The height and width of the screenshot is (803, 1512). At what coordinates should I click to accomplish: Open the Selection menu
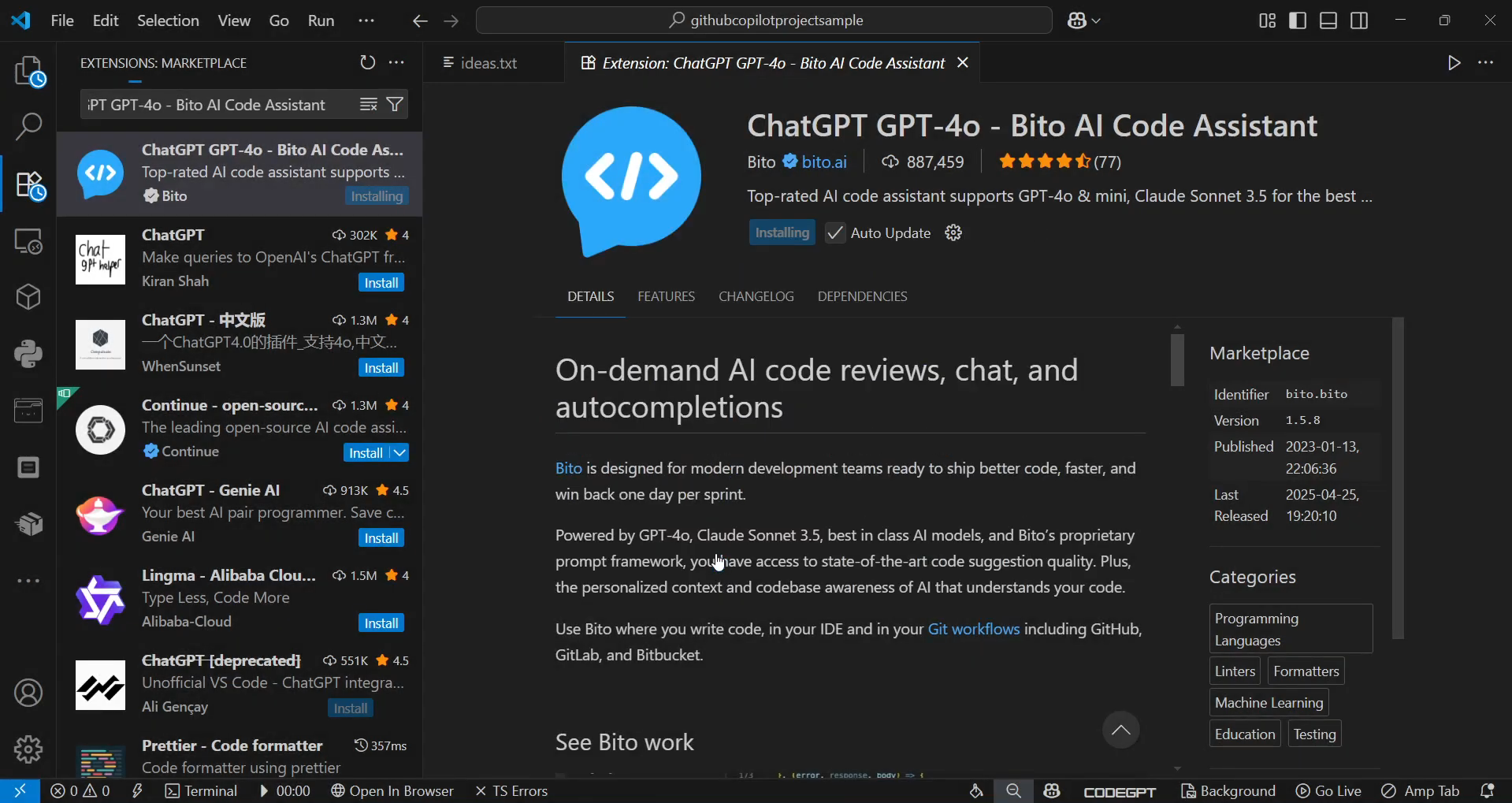pyautogui.click(x=168, y=20)
